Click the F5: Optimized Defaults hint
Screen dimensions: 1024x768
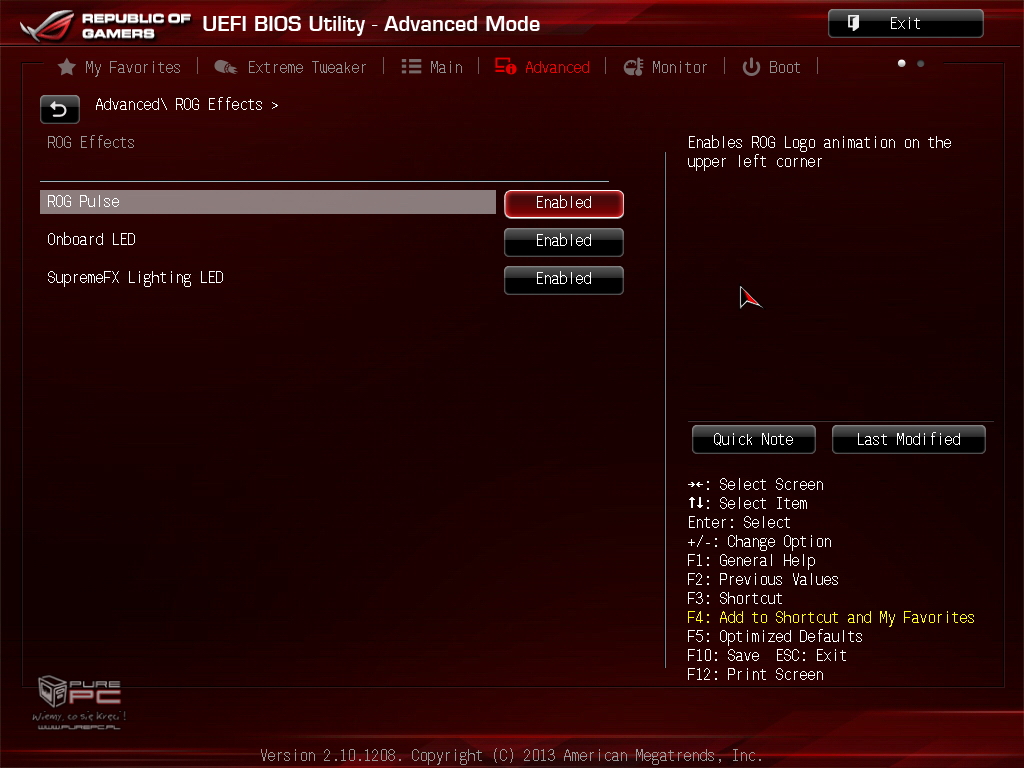[775, 637]
